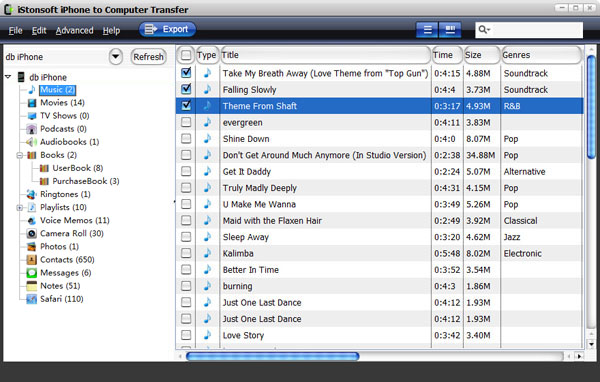Select Safari (110) in the tree
The width and height of the screenshot is (600, 382).
tap(62, 299)
